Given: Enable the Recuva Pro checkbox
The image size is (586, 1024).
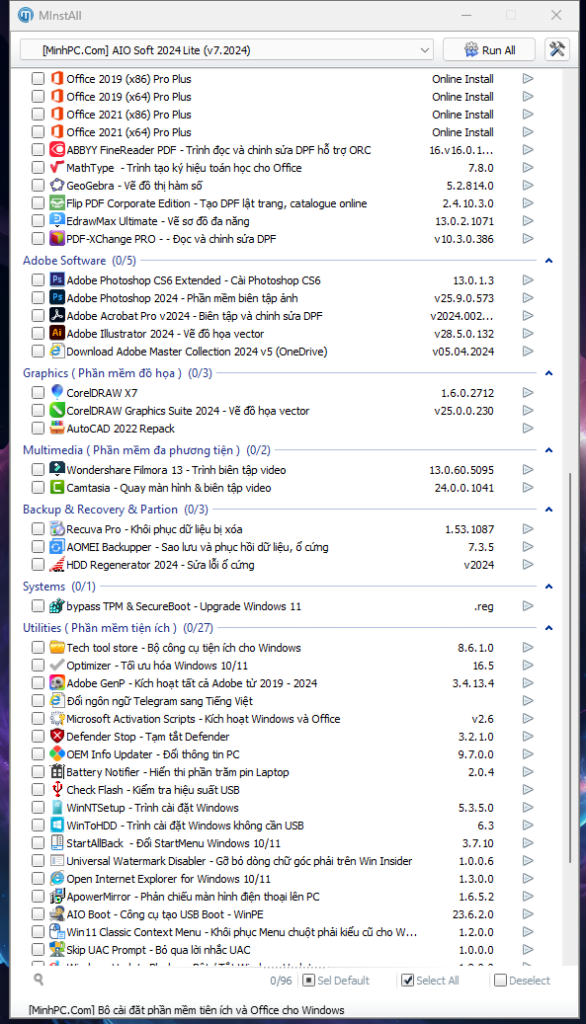Looking at the screenshot, I should pos(38,529).
